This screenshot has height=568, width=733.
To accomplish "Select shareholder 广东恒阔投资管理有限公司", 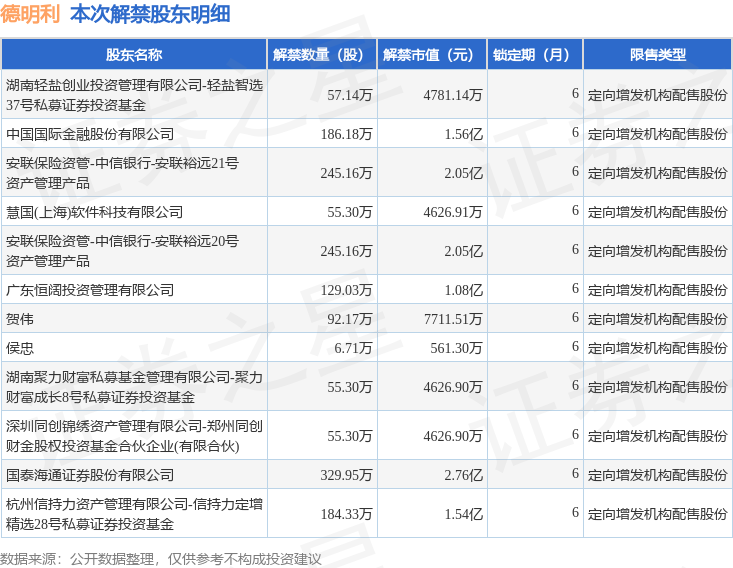I will point(90,290).
